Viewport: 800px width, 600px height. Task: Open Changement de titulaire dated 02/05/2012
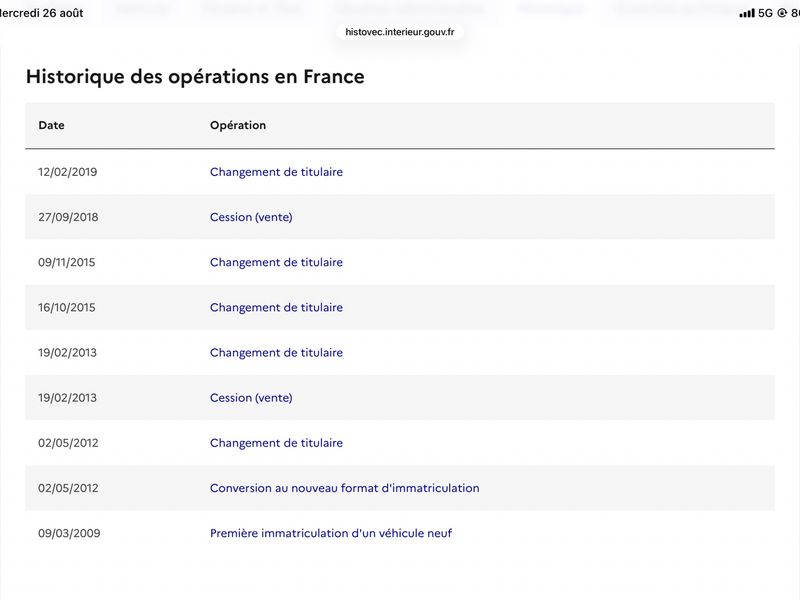point(276,443)
